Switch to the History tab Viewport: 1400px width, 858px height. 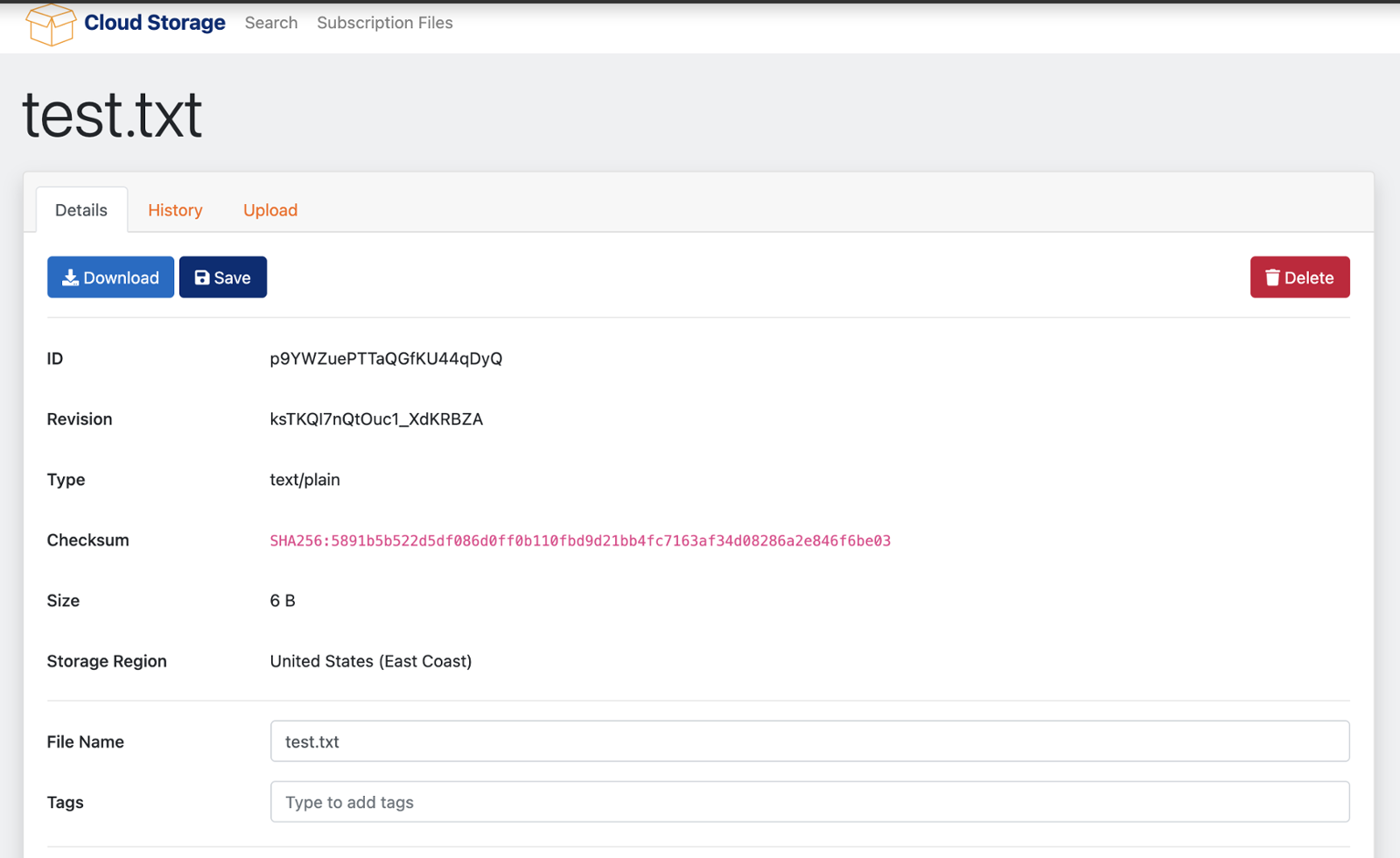tap(175, 210)
